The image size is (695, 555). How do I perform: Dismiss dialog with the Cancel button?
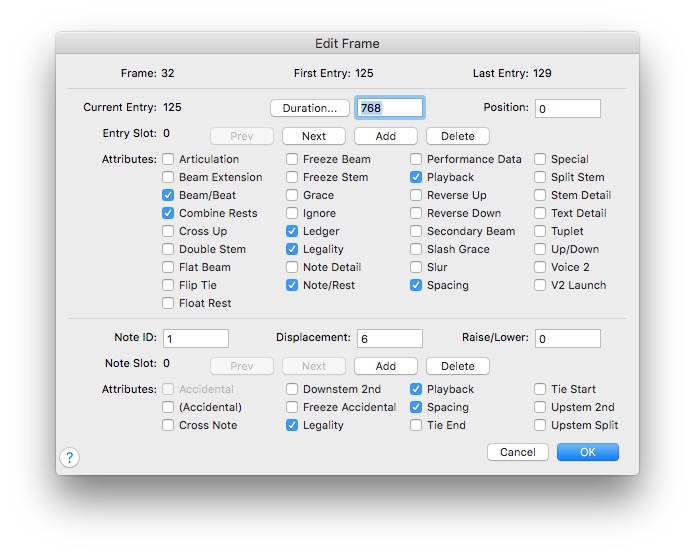tap(518, 452)
